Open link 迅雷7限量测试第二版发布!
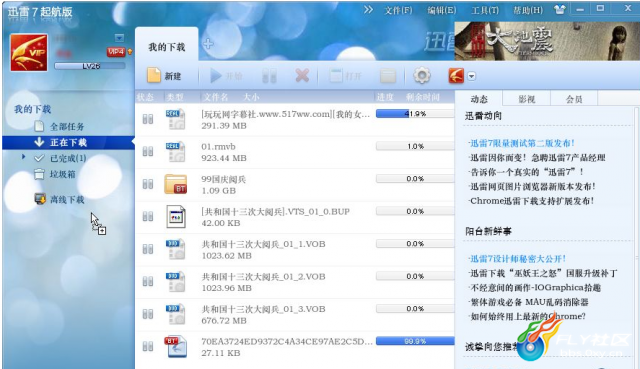Viewport: 640px width, 369px height. (x=522, y=143)
